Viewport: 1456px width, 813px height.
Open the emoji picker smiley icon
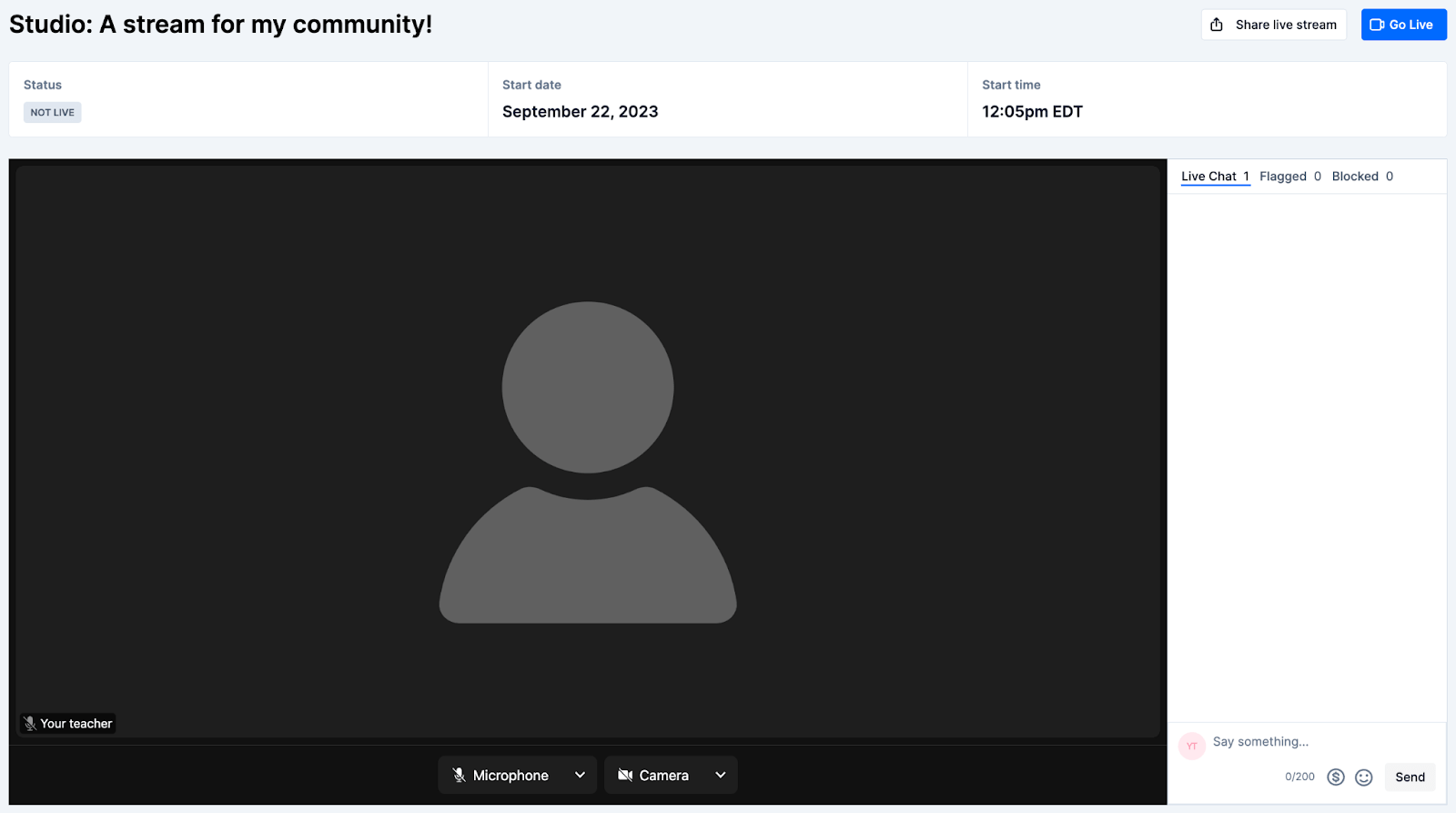coord(1363,777)
